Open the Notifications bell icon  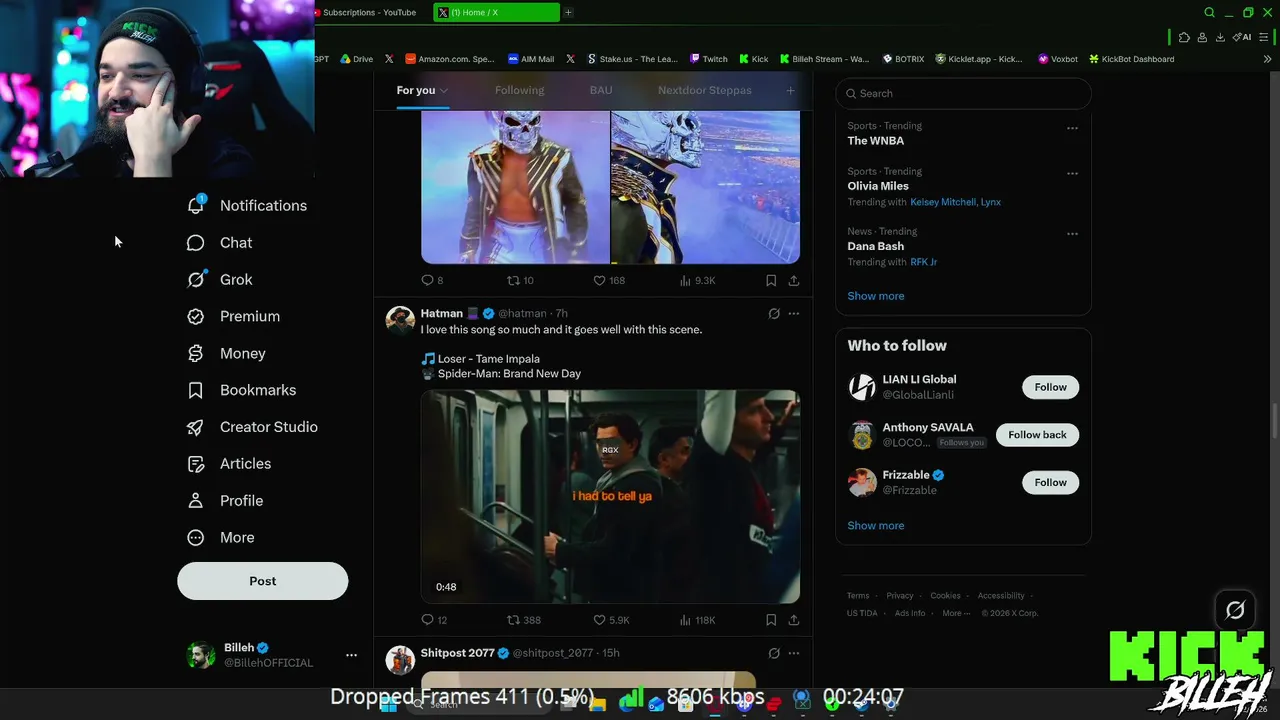(x=196, y=205)
